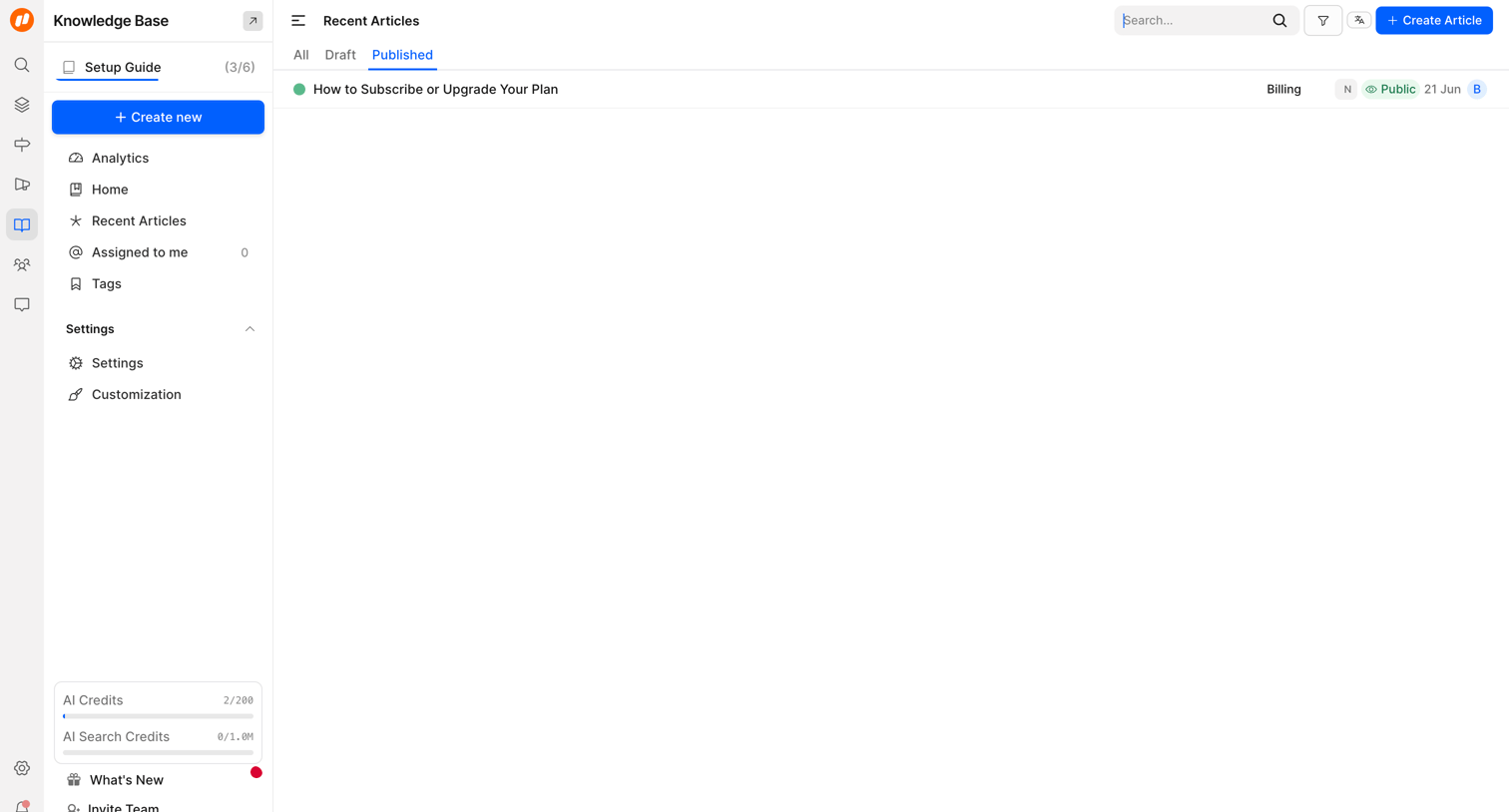Open the signpost roadmap icon in left rail

22,145
